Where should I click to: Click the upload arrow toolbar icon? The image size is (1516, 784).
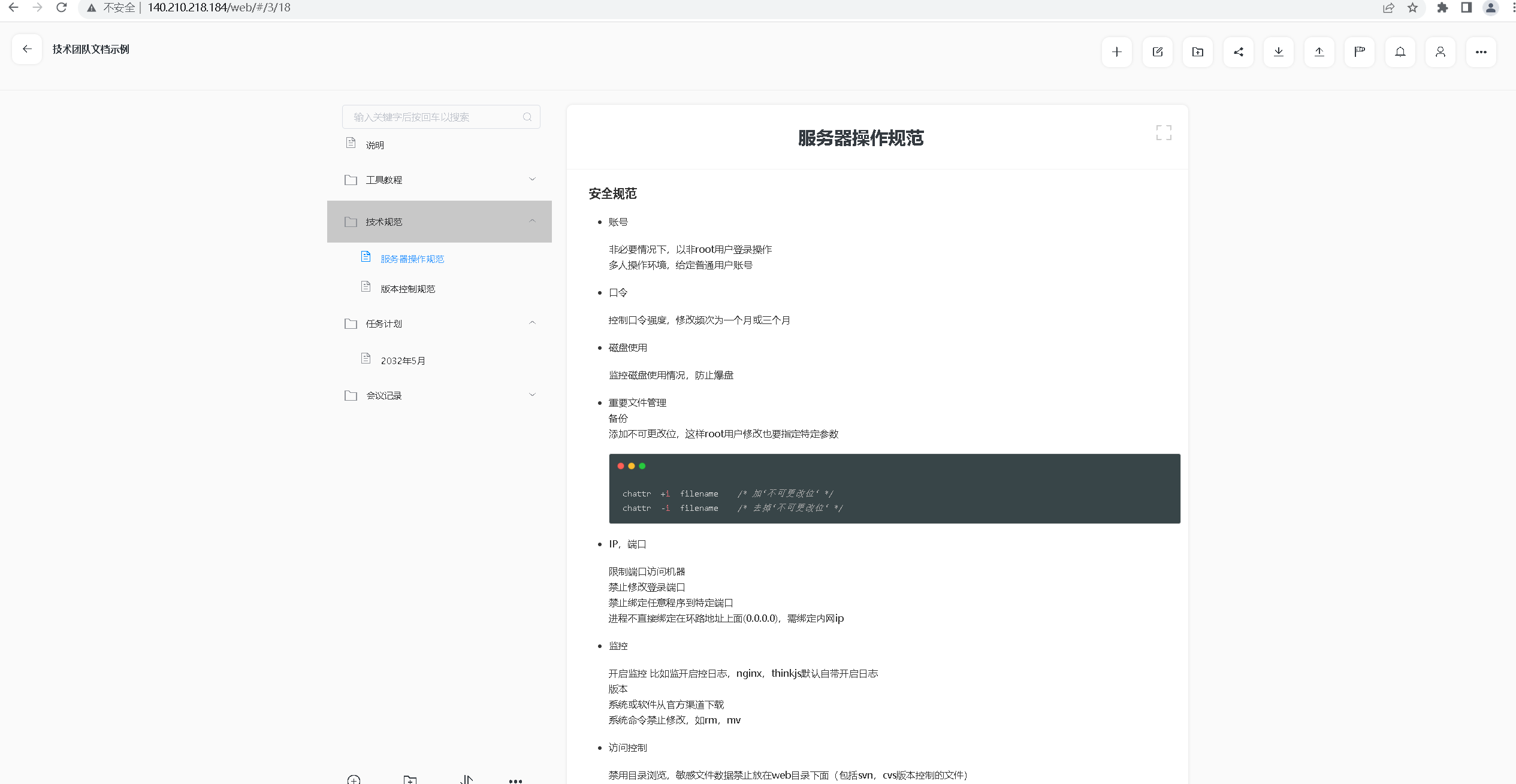(x=1319, y=52)
